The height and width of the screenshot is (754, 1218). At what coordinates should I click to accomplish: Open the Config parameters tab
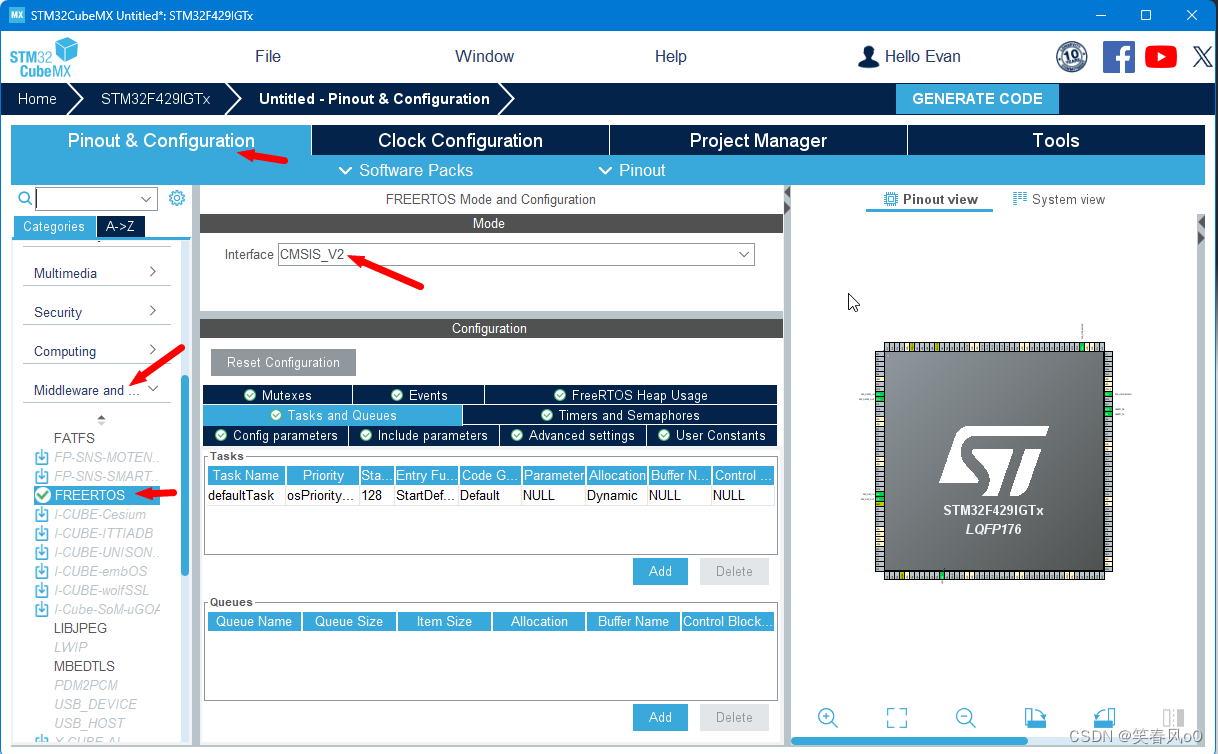click(x=276, y=435)
